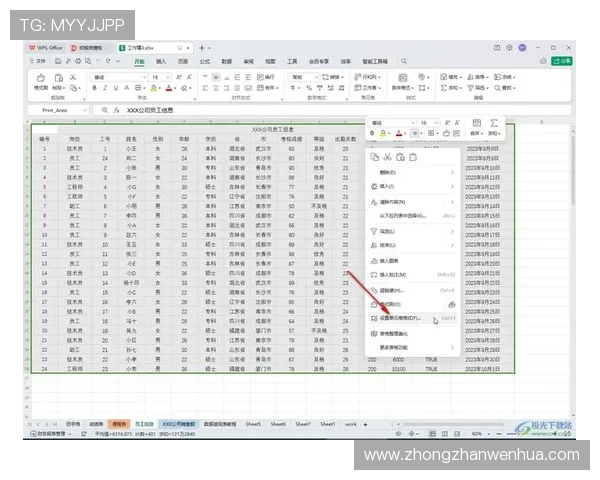Open the Worksheet (工作表) dropdown
The width and height of the screenshot is (600, 480).
[x=368, y=88]
